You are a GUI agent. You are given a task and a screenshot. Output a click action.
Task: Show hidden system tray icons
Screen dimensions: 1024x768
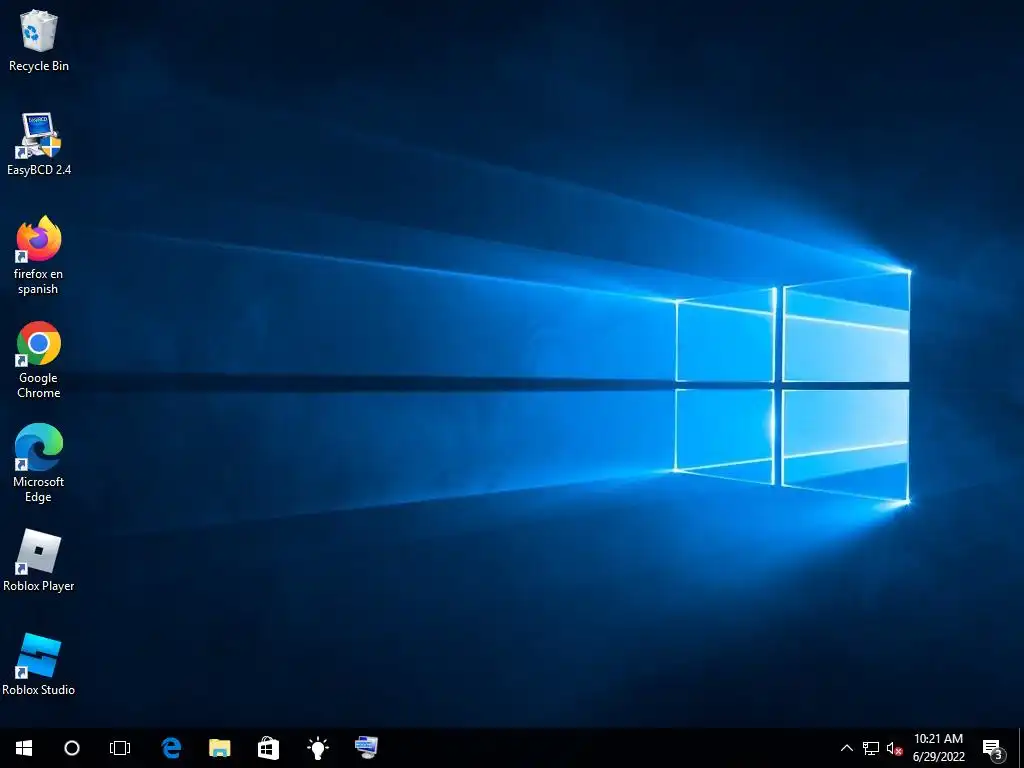pos(846,748)
